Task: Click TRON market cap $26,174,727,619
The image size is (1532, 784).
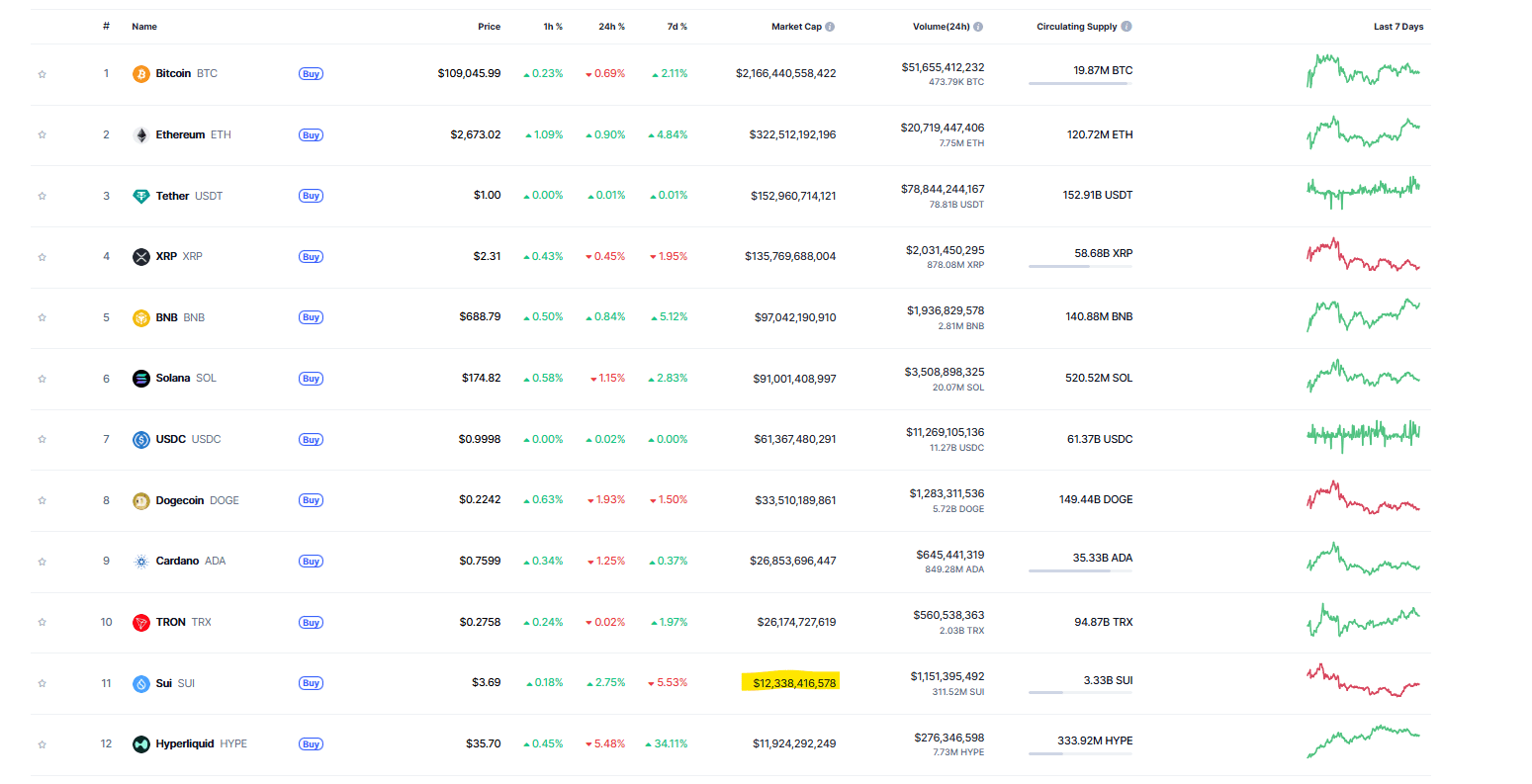Action: point(796,623)
